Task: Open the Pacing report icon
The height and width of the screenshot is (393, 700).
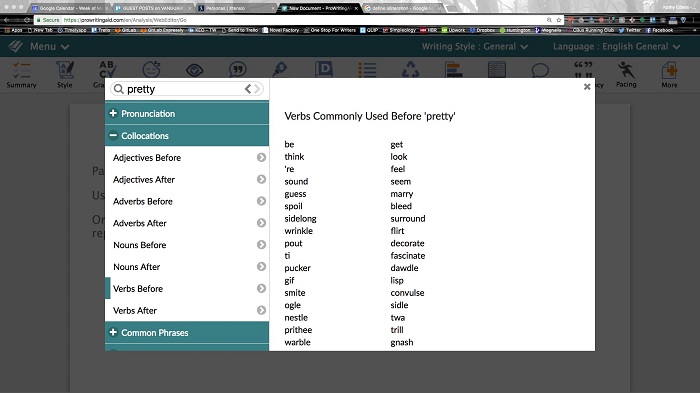Action: point(626,75)
